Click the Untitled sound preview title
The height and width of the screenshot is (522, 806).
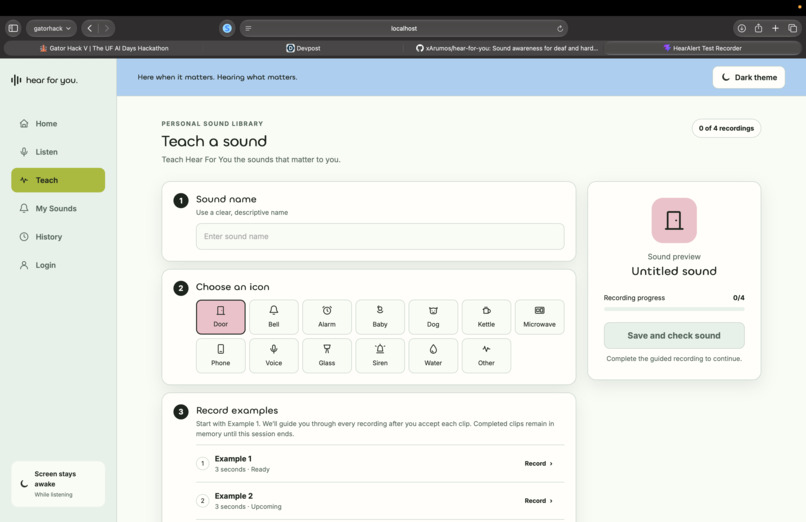(x=674, y=271)
